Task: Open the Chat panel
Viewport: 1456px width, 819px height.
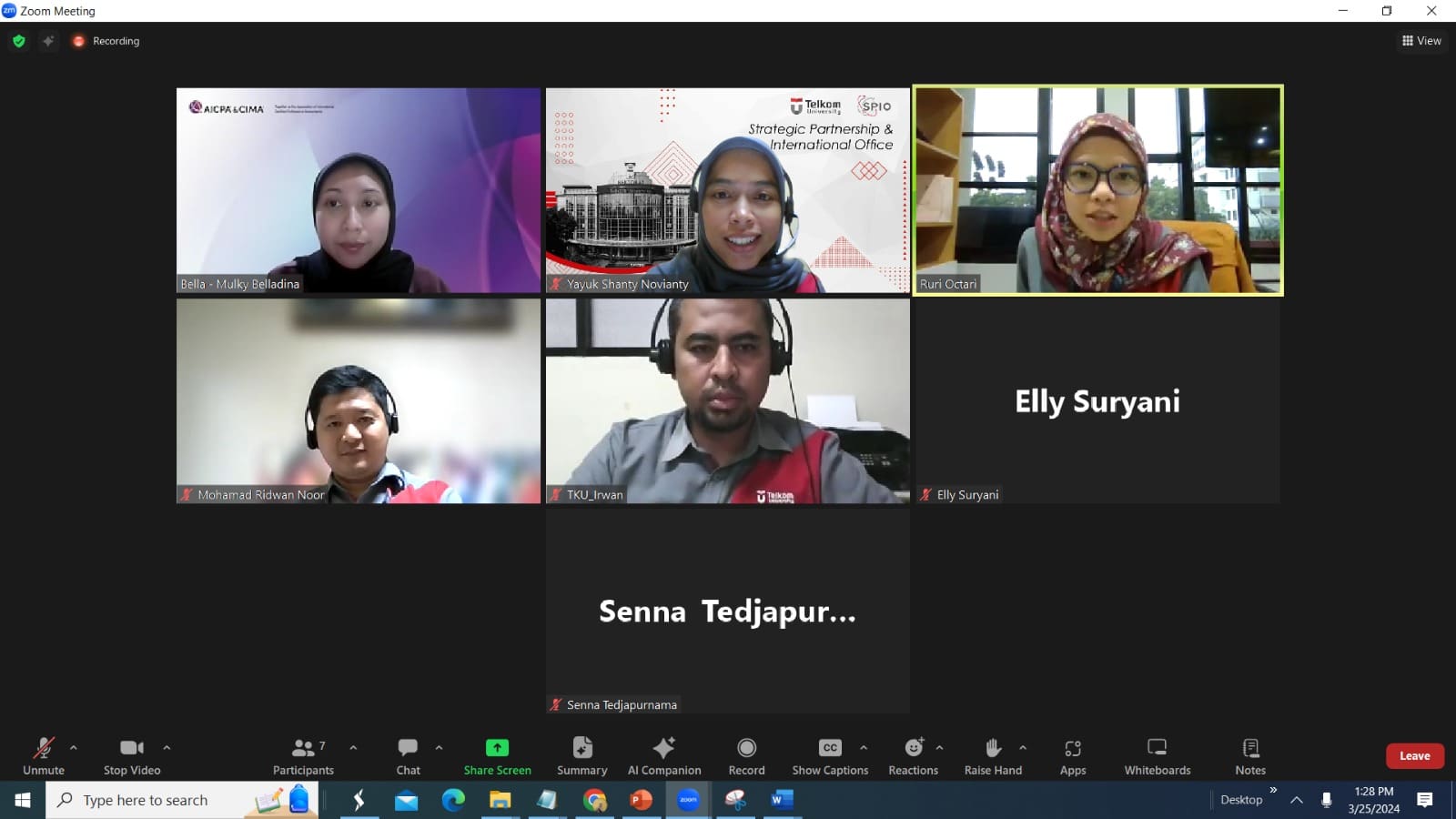Action: pyautogui.click(x=408, y=756)
